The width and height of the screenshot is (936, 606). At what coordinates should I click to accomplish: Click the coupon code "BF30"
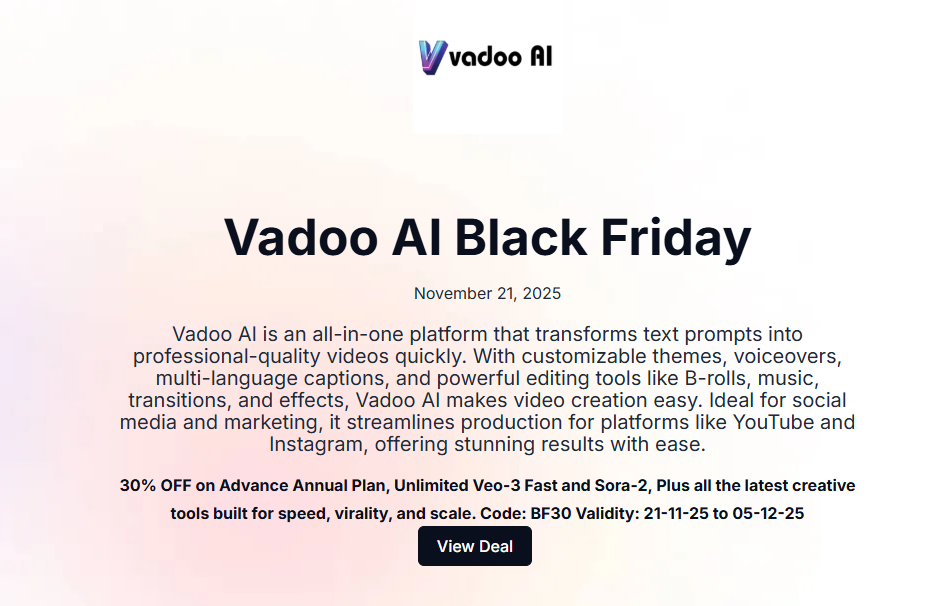[548, 514]
